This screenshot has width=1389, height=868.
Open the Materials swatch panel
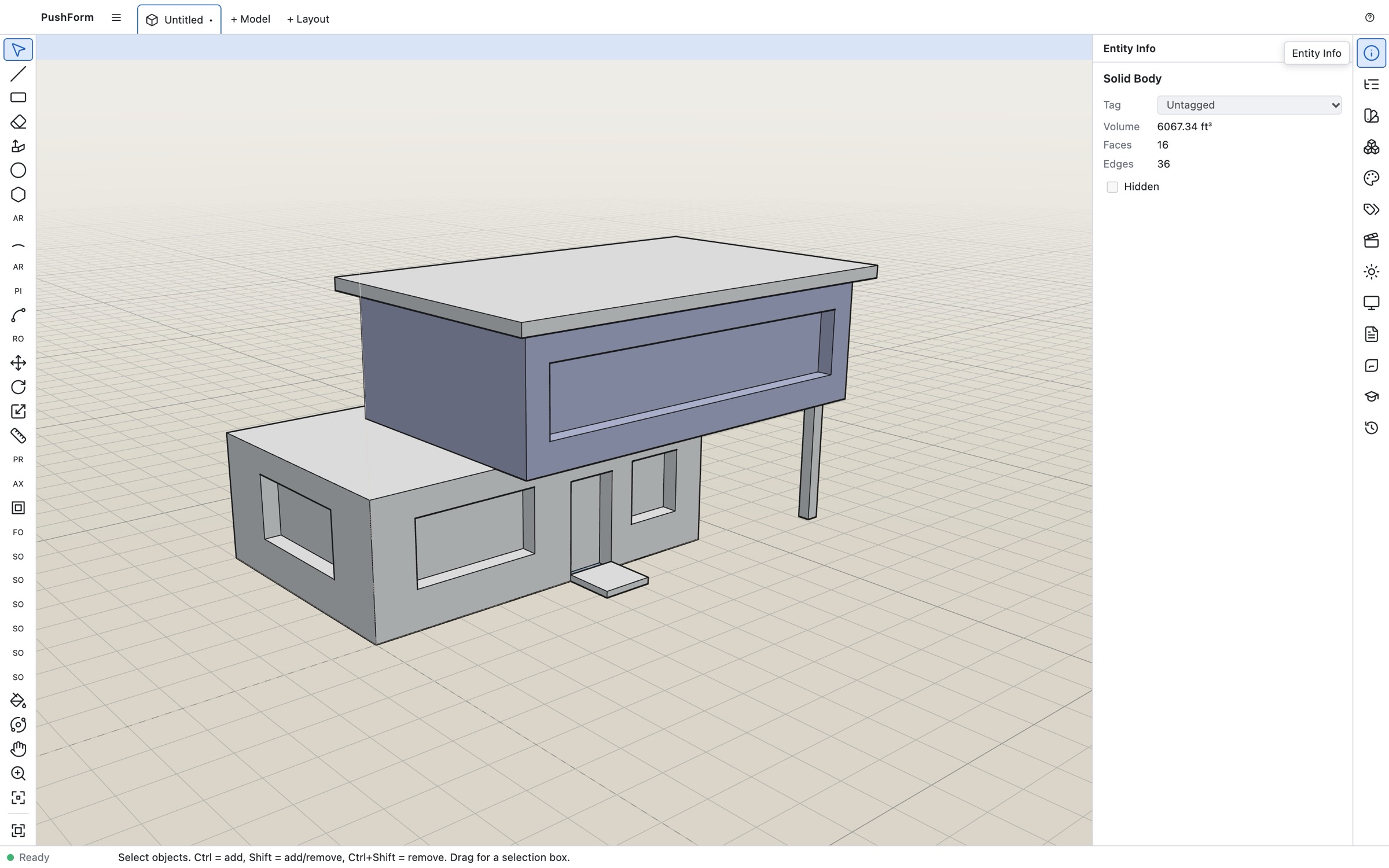tap(1371, 116)
